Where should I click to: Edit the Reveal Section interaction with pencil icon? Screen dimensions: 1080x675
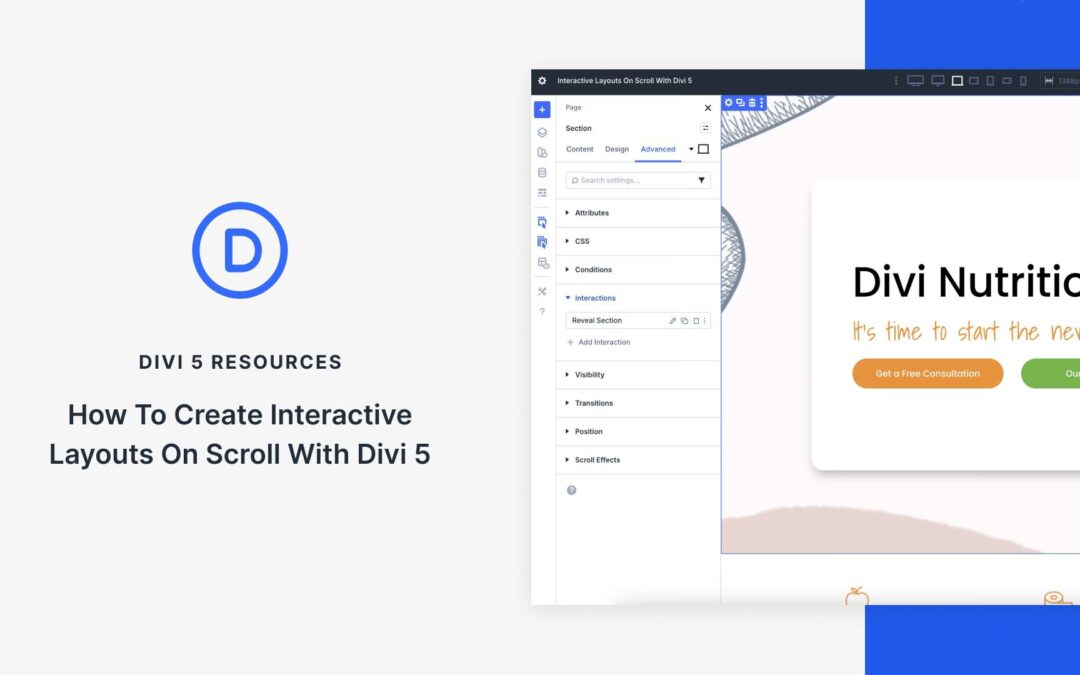(672, 320)
